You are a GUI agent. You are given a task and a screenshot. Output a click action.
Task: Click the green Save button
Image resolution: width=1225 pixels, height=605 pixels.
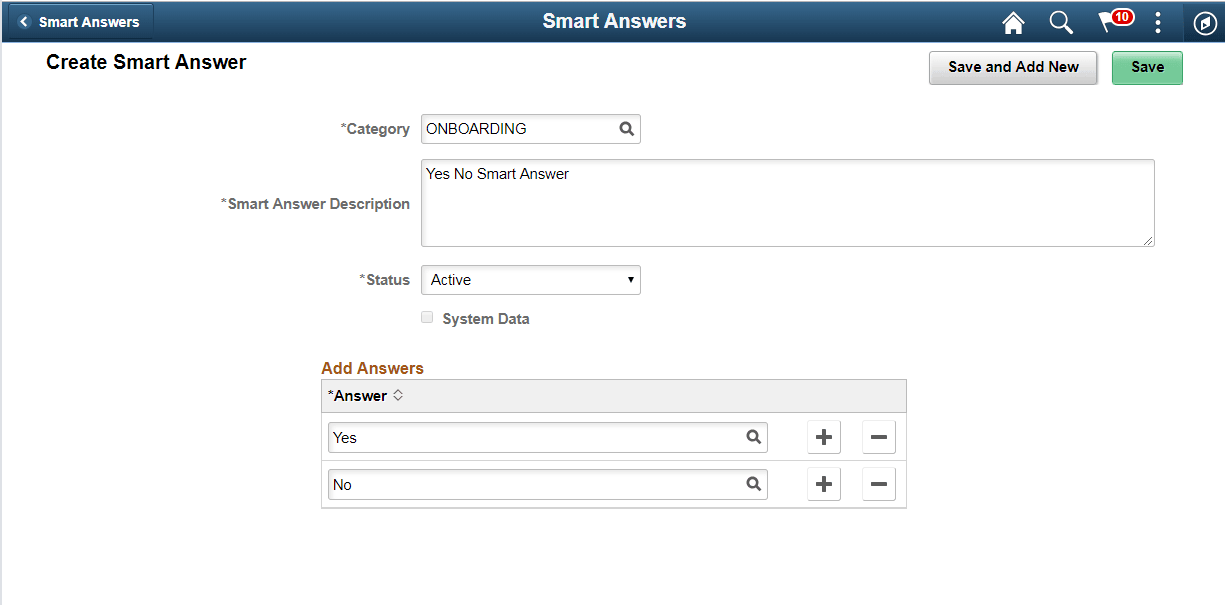pyautogui.click(x=1147, y=68)
